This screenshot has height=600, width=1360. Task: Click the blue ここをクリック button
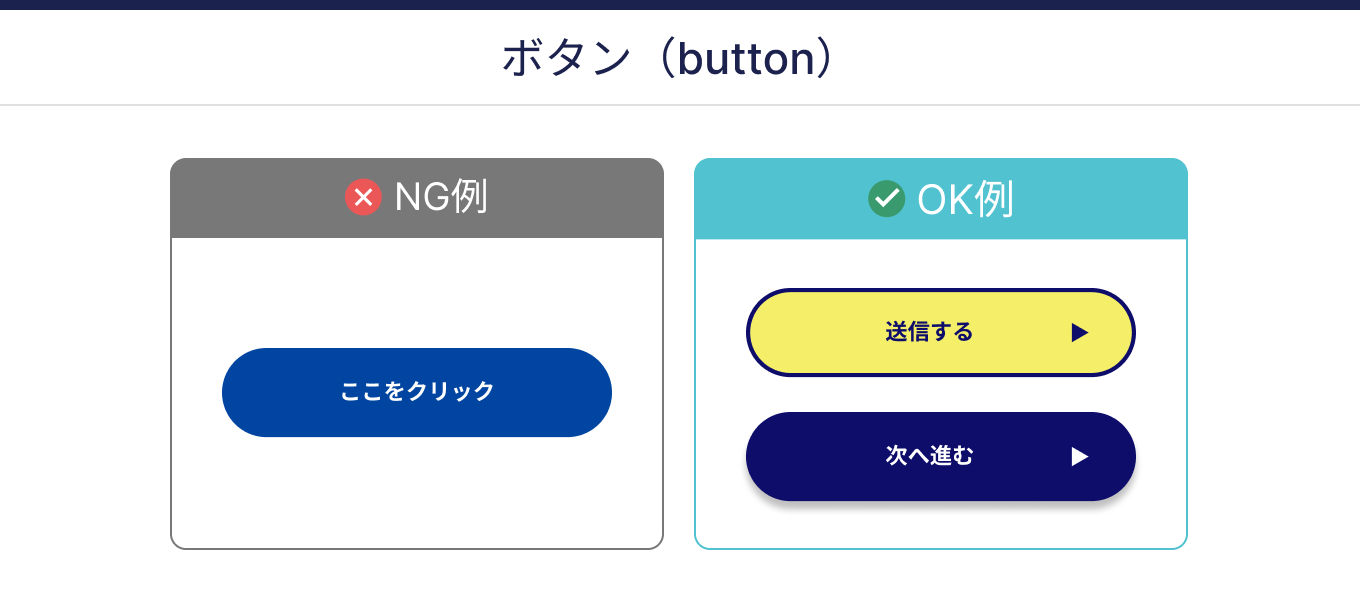[416, 392]
